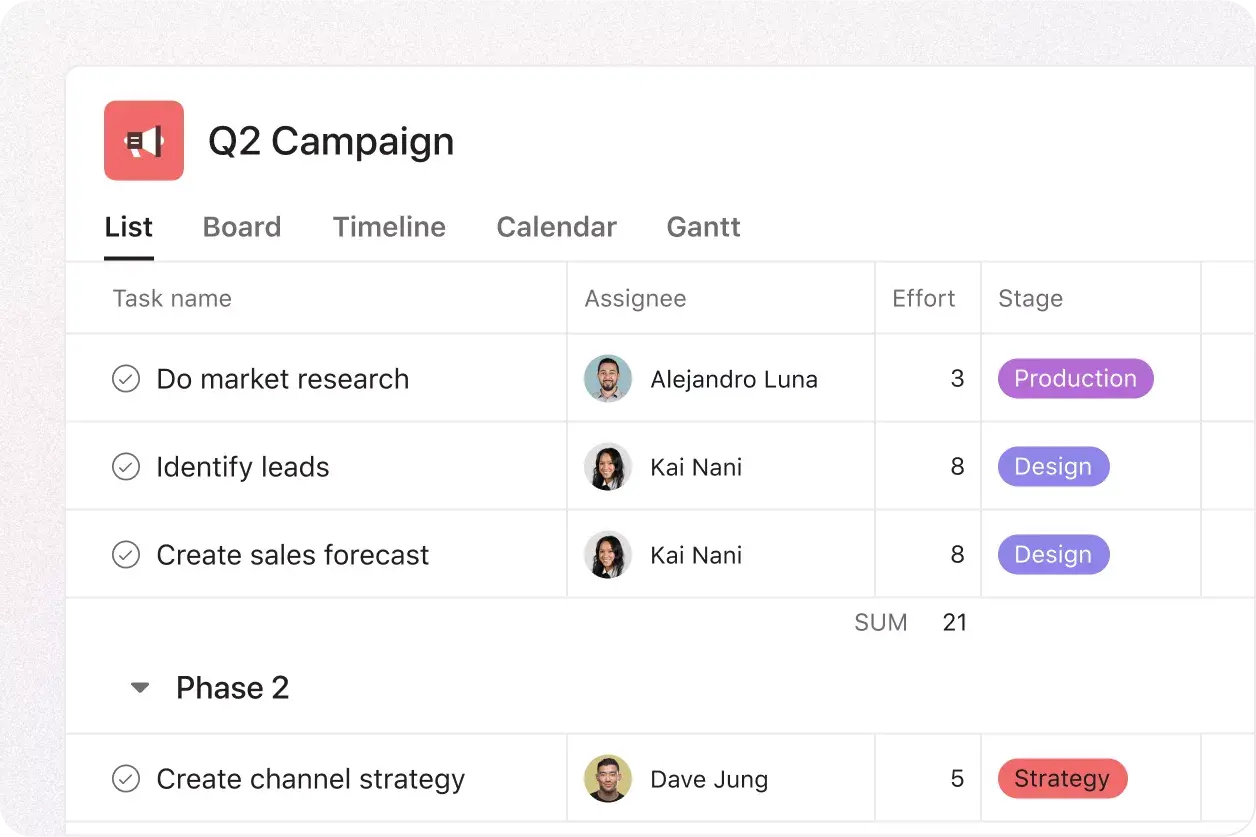Collapse the Phase 2 section

coord(140,687)
